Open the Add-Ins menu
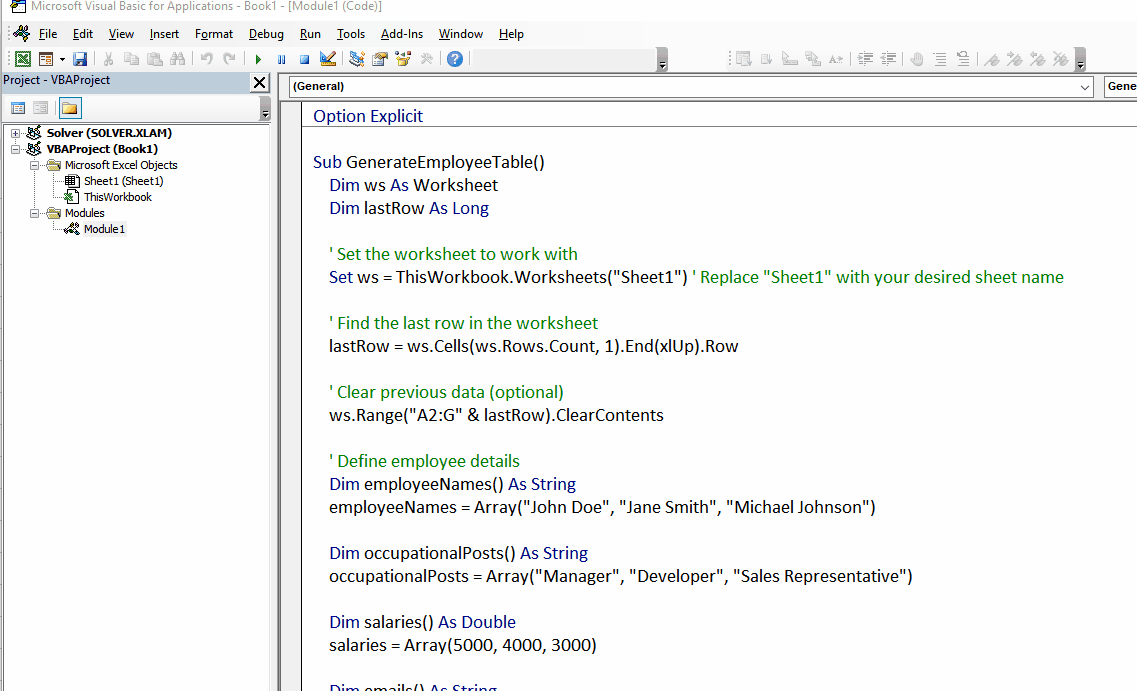Viewport: 1137px width, 691px height. point(402,34)
